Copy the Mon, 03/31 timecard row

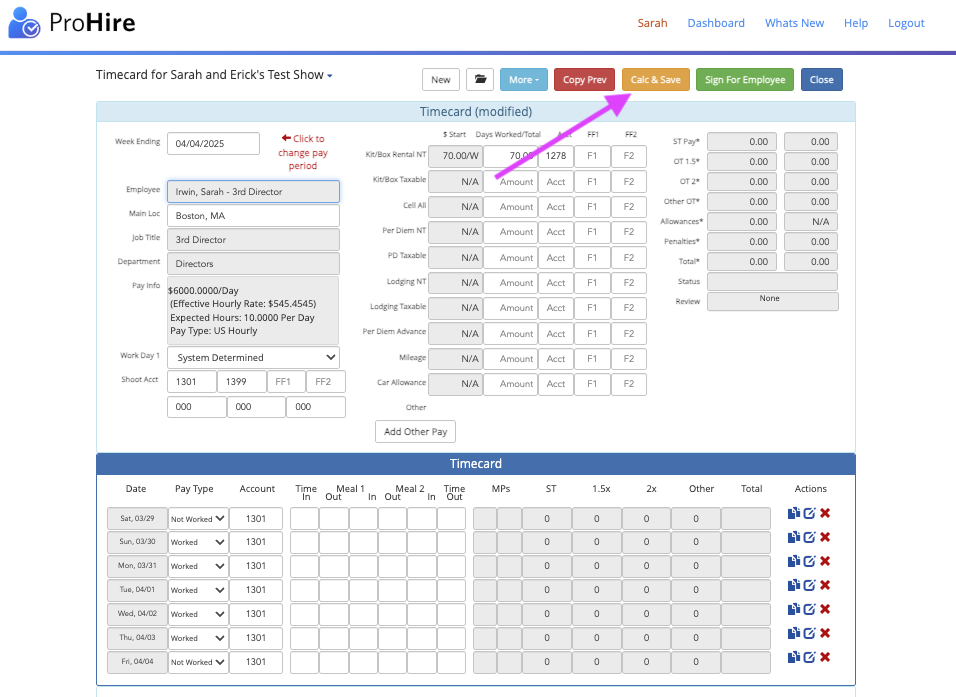pos(793,561)
